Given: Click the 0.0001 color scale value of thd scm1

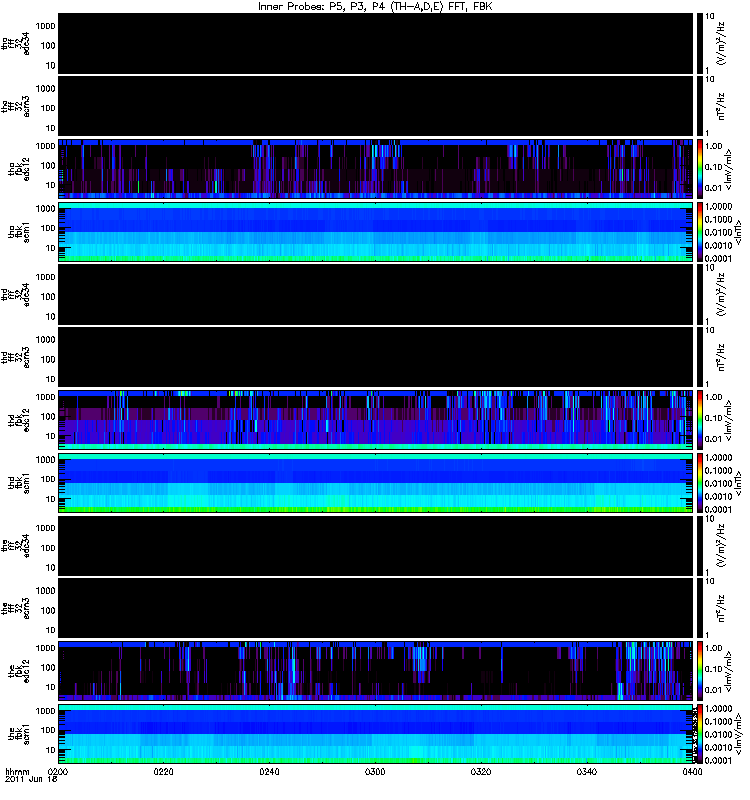Looking at the screenshot, I should [x=718, y=509].
